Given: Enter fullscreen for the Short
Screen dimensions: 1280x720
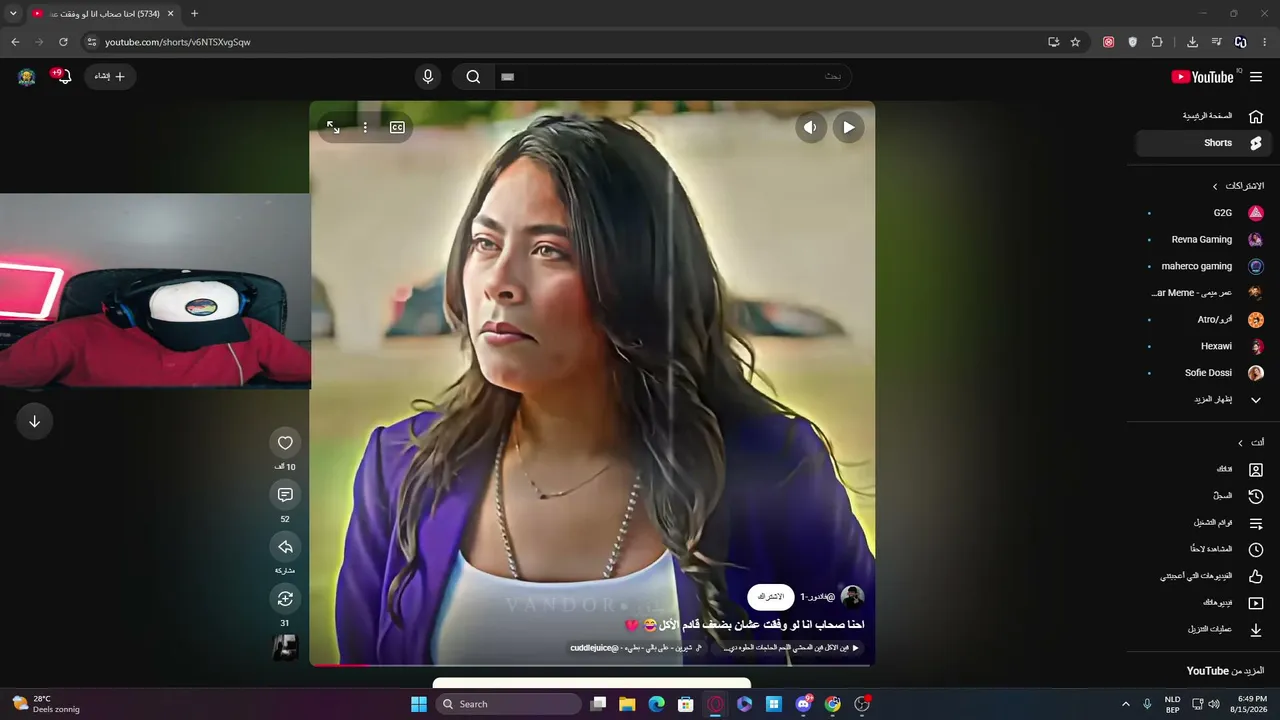Looking at the screenshot, I should point(333,127).
